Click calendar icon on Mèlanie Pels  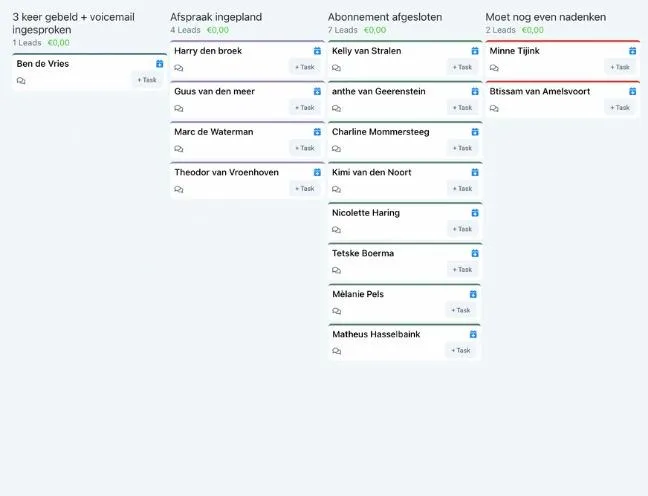473,294
